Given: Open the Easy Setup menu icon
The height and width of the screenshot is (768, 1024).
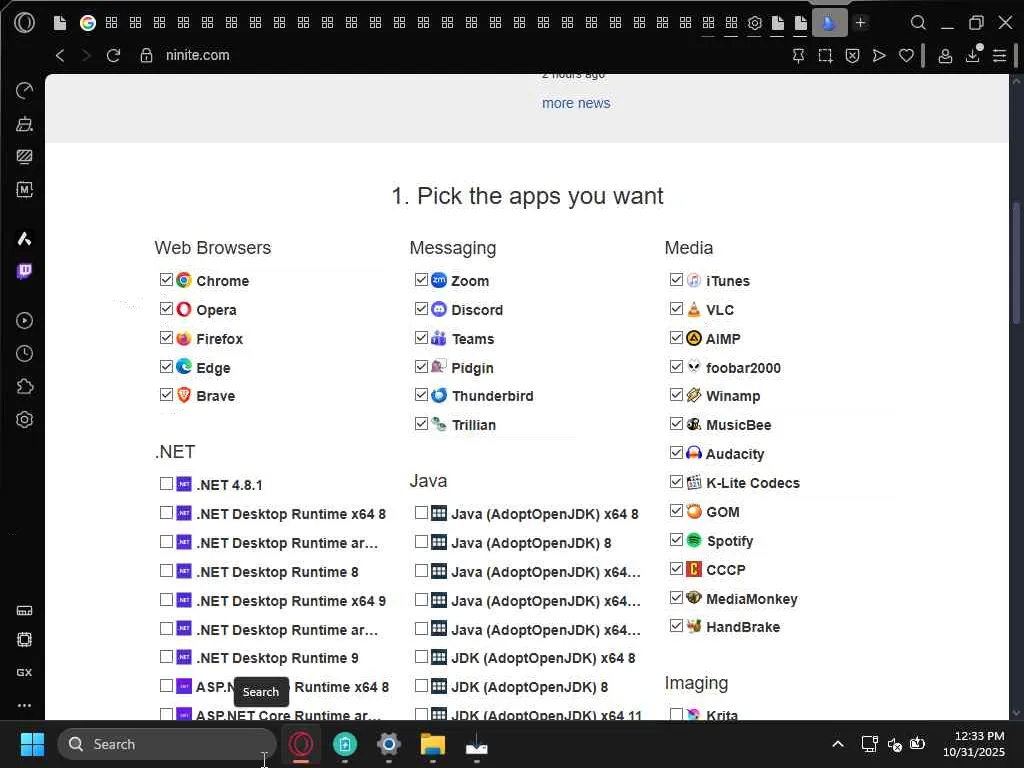Looking at the screenshot, I should pyautogui.click(x=999, y=56).
